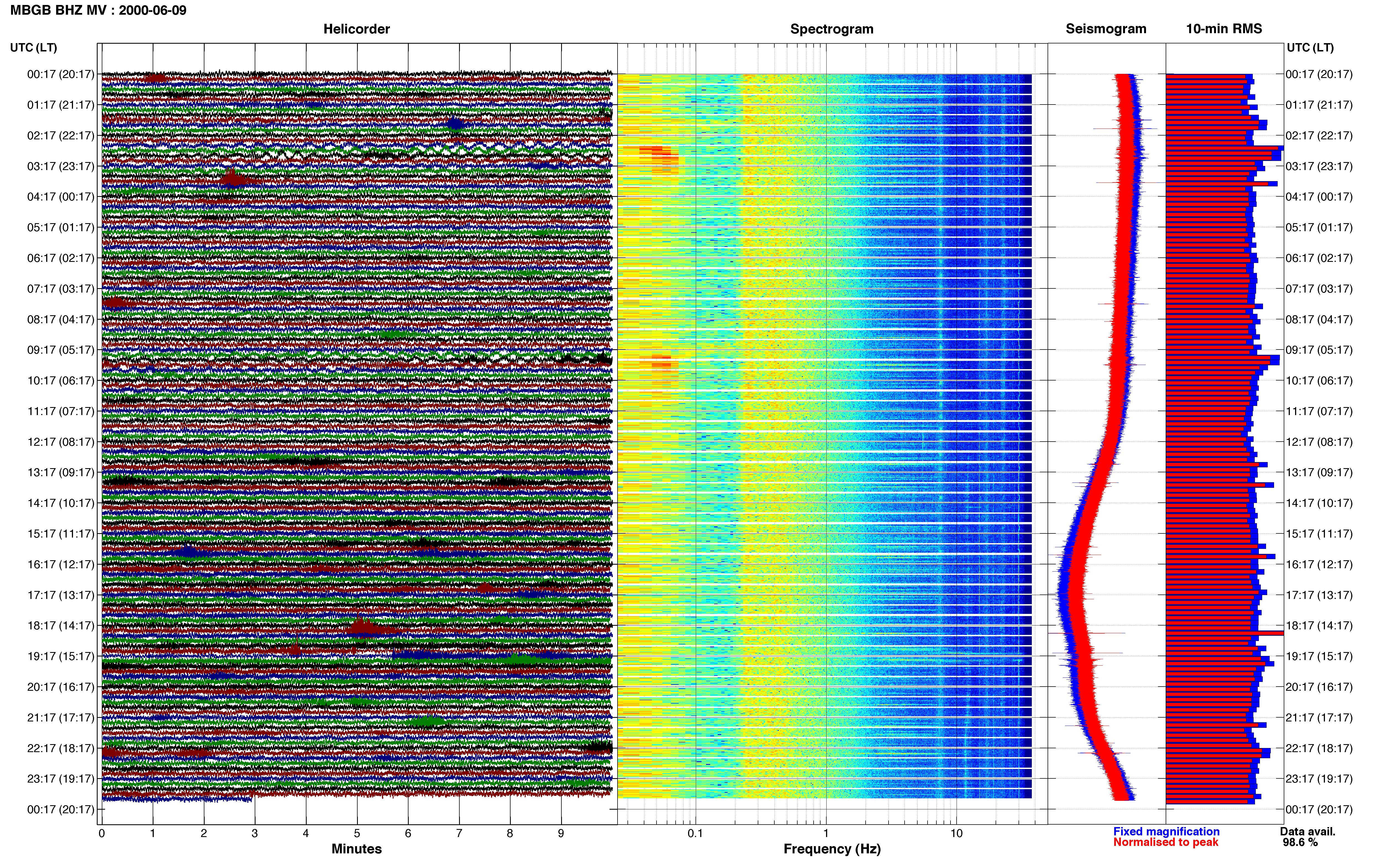Click the 'Normalised to peak' legend text
This screenshot has width=1388, height=868.
(1165, 842)
